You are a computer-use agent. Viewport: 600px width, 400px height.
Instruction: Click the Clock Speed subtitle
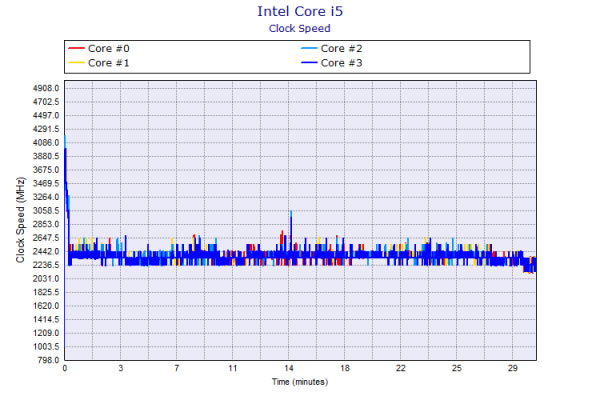pos(300,28)
